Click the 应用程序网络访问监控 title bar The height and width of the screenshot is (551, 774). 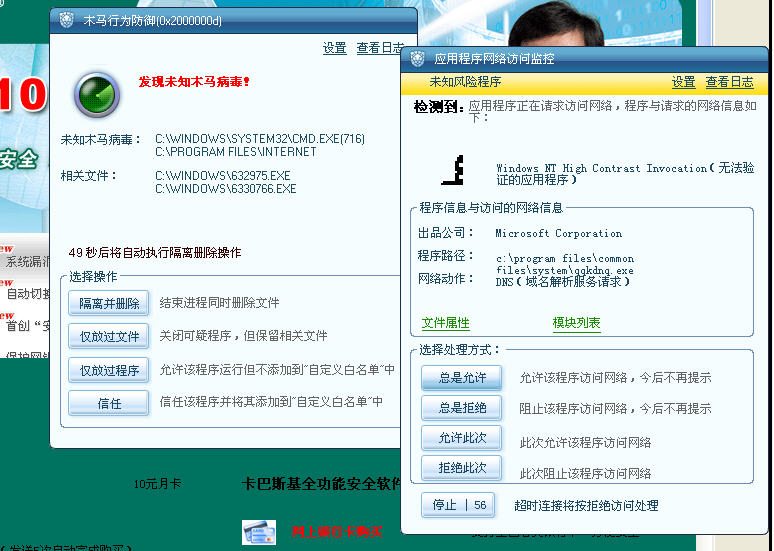tap(584, 59)
